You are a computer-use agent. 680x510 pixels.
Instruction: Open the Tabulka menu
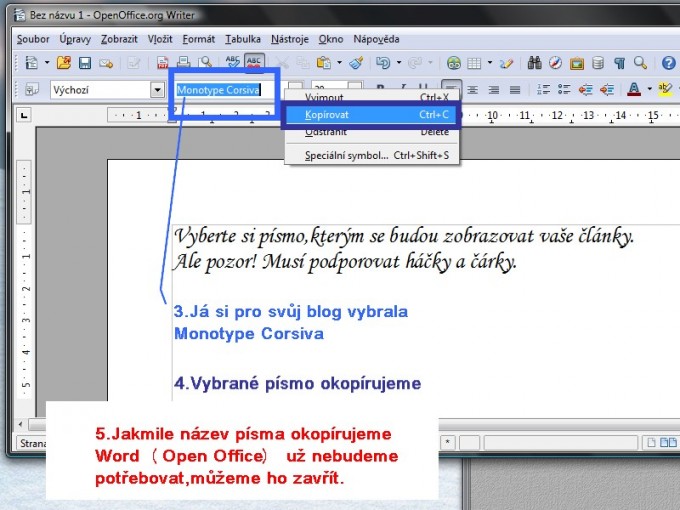(x=243, y=39)
